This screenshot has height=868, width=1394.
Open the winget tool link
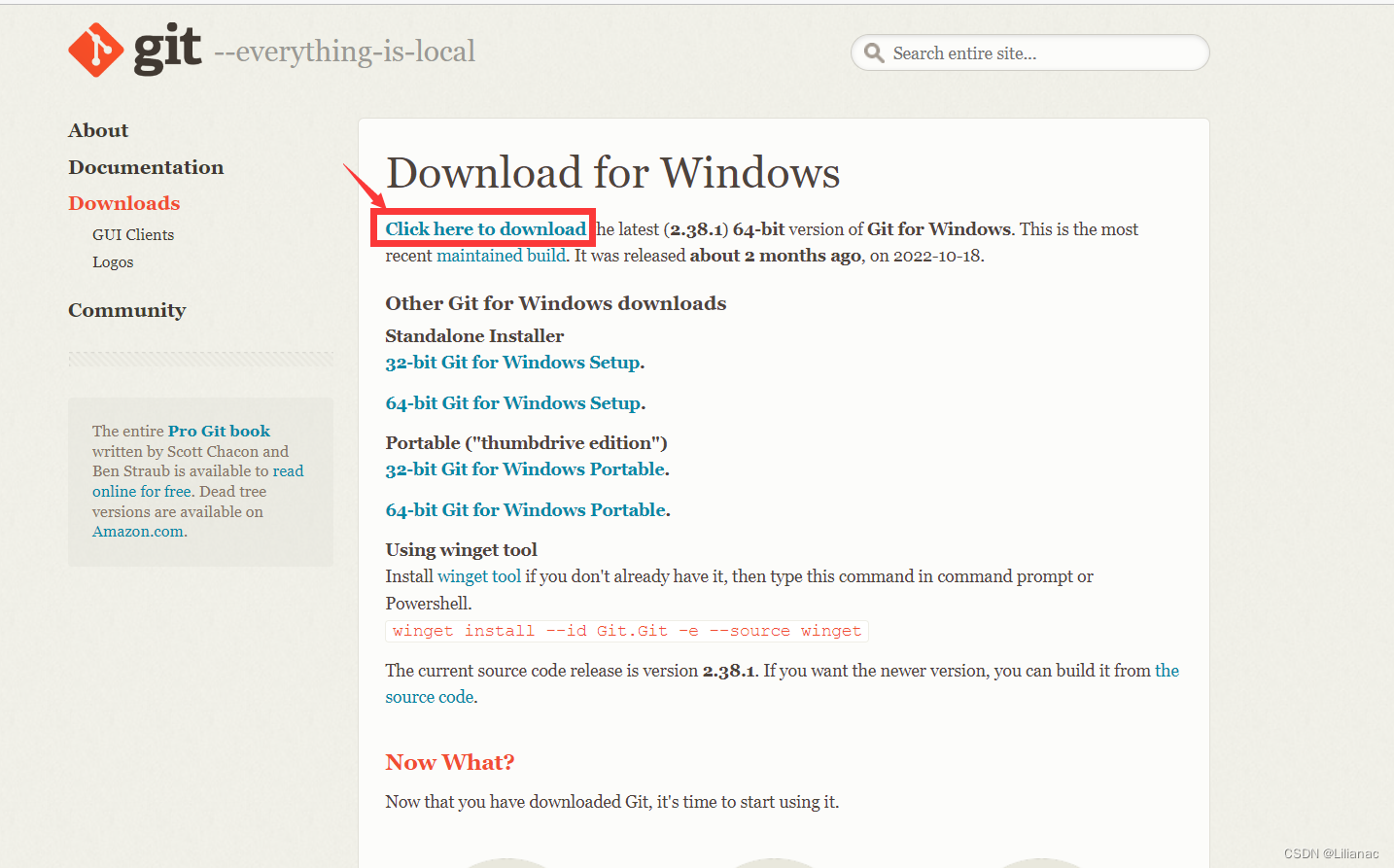pyautogui.click(x=479, y=576)
